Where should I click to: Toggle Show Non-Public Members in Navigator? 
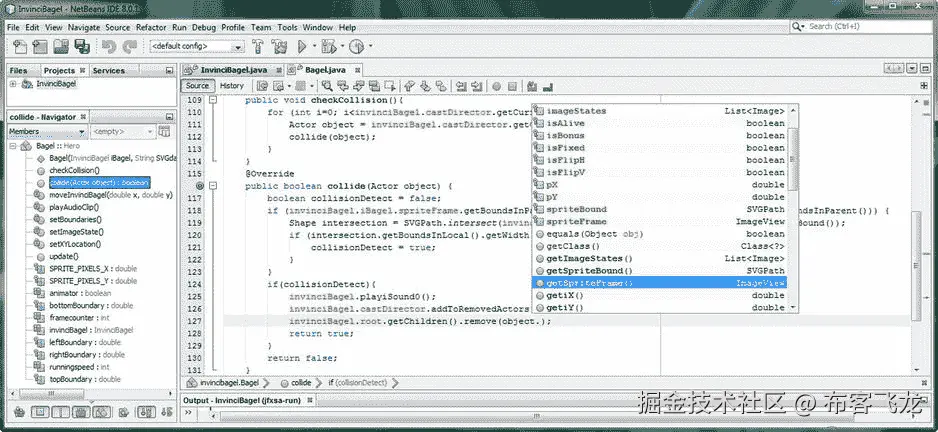click(81, 412)
